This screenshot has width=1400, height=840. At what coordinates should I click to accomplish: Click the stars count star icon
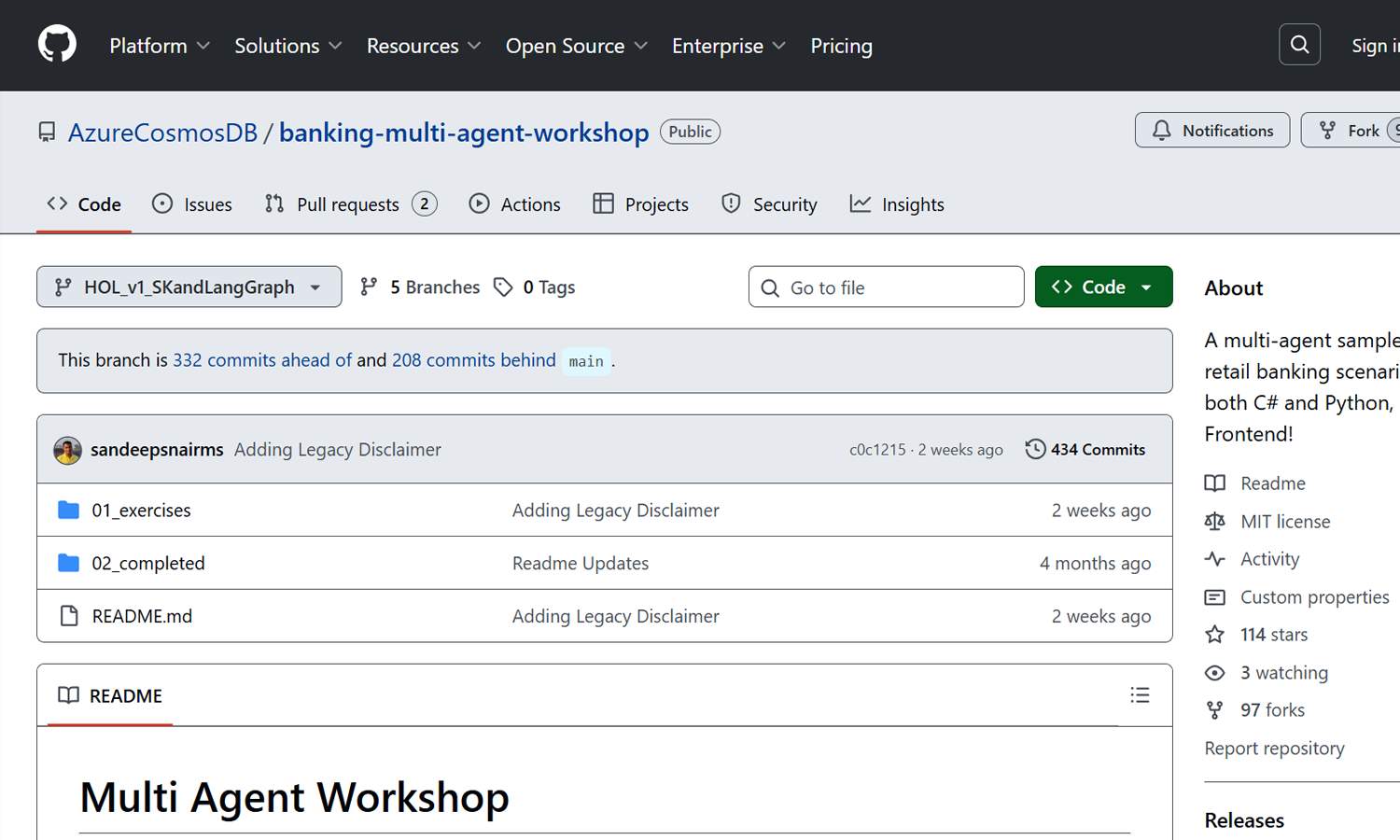(x=1214, y=635)
